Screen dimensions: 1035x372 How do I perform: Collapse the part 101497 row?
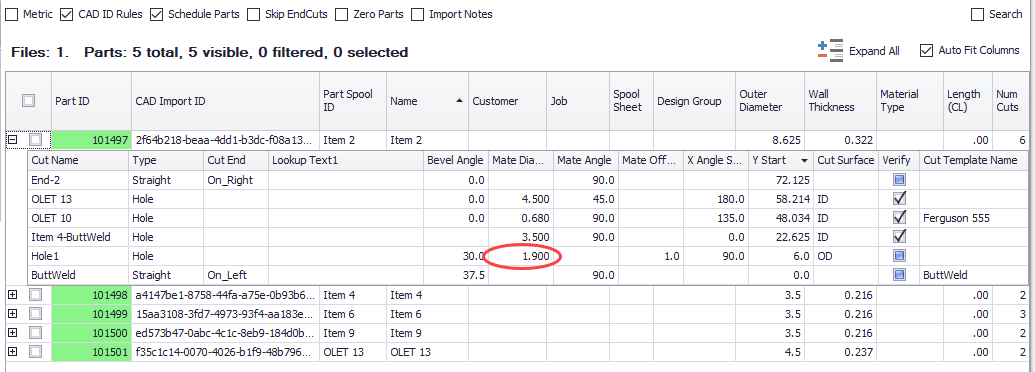12,140
